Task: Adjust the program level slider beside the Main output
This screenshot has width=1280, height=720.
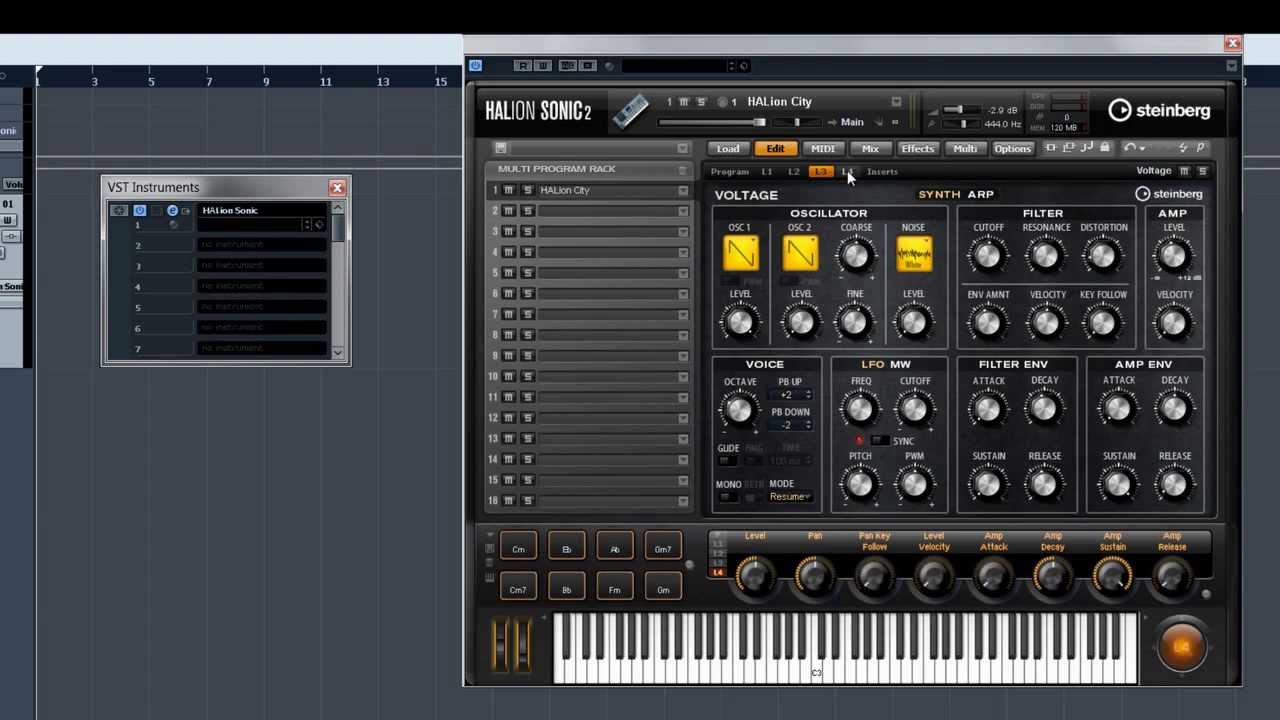Action: coord(713,122)
